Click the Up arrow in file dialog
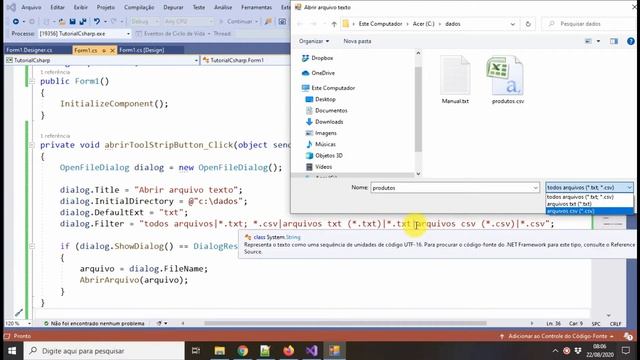 click(x=334, y=24)
